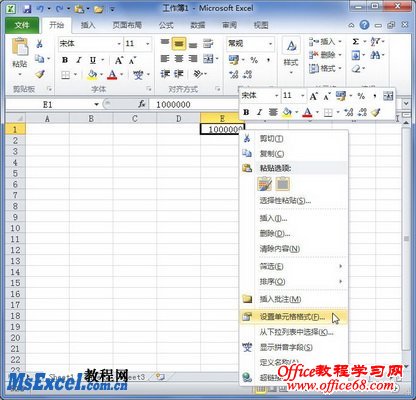The width and height of the screenshot is (416, 400).
Task: Click the Cut scissors icon in the ribbon
Action: tap(39, 44)
